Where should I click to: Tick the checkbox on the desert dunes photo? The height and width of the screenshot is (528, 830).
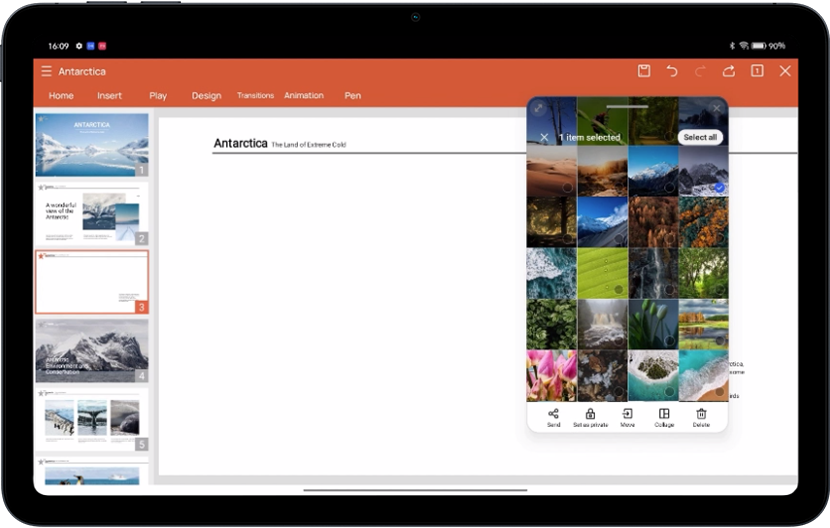(x=567, y=187)
